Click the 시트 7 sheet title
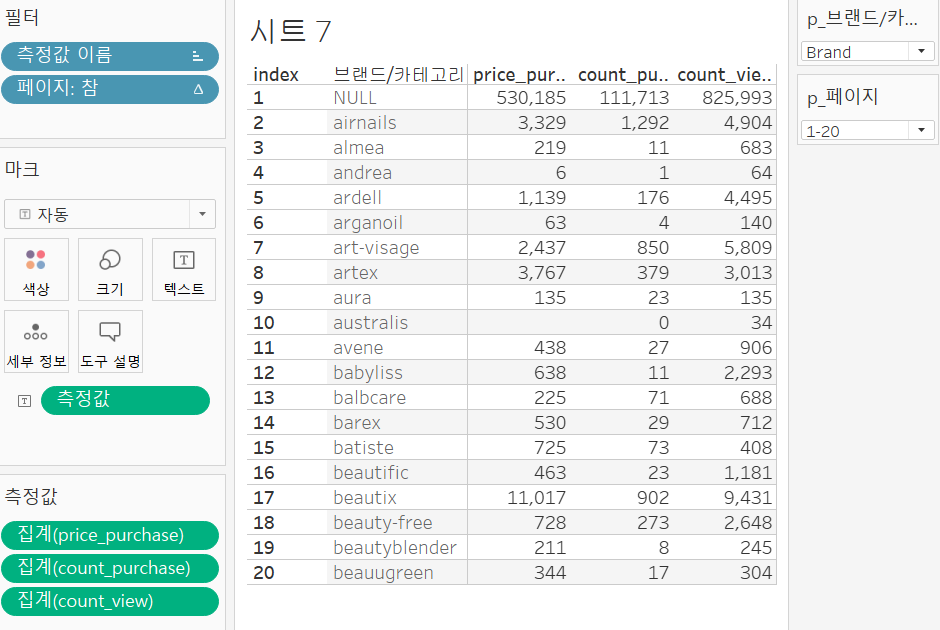This screenshot has height=630, width=940. (x=291, y=31)
